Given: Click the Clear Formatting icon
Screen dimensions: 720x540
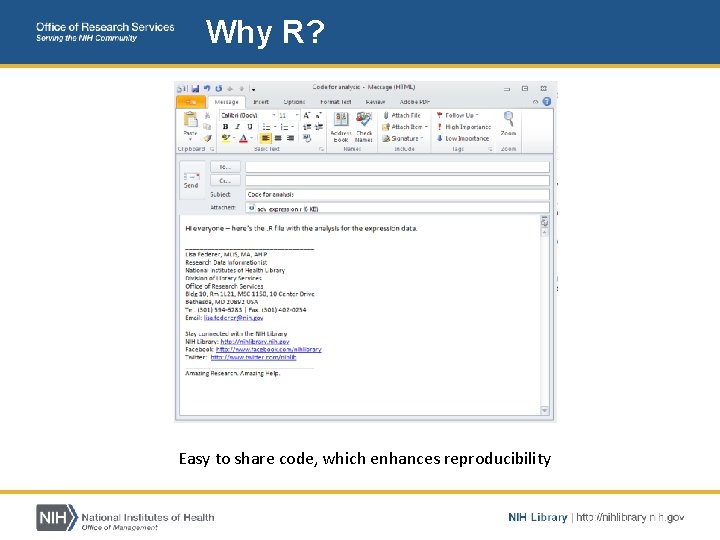Looking at the screenshot, I should [307, 138].
